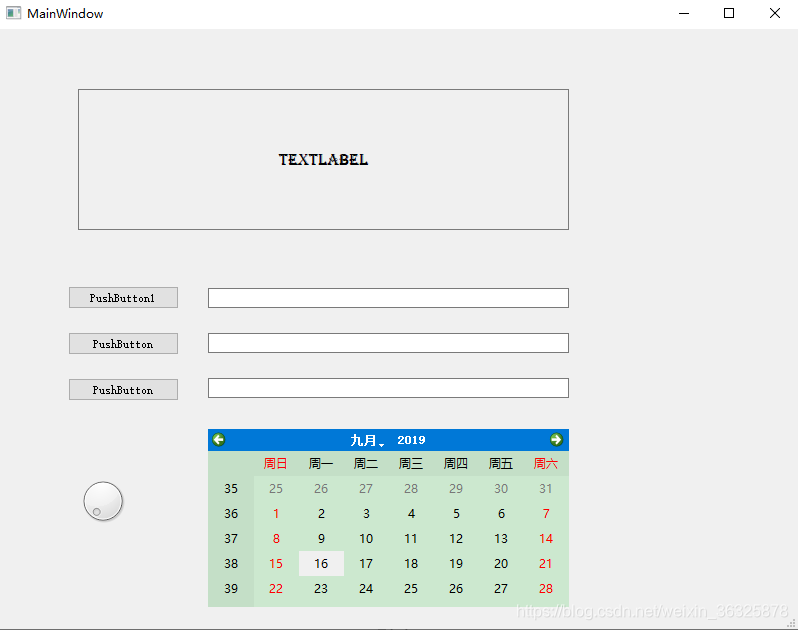Screen dimensions: 798x630
Task: Select September 15 in the calendar
Action: pyautogui.click(x=276, y=563)
